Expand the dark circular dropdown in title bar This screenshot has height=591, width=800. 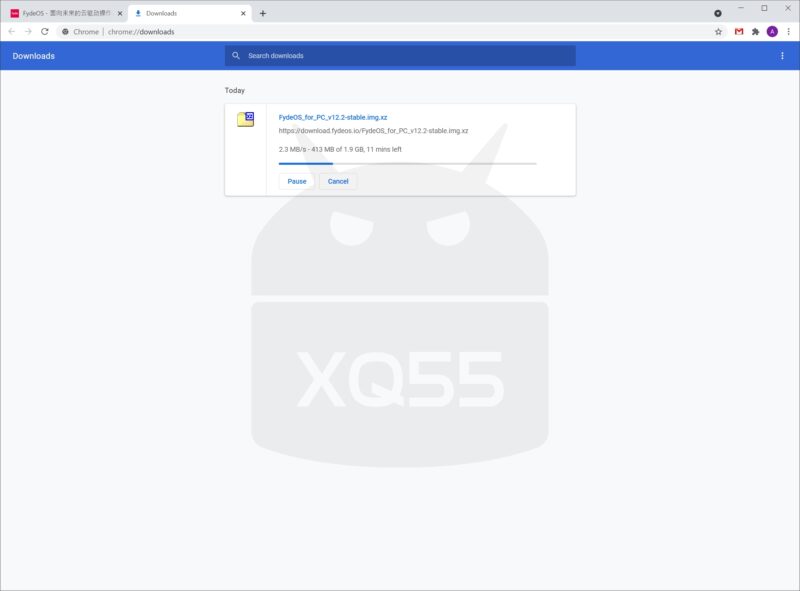pyautogui.click(x=717, y=13)
